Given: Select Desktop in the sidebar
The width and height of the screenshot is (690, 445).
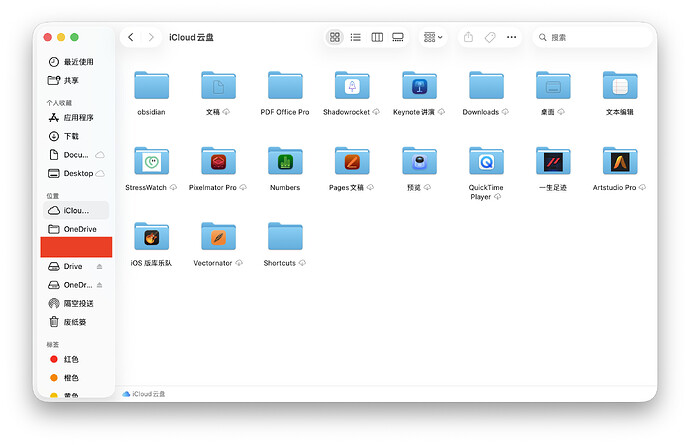Looking at the screenshot, I should coord(76,173).
